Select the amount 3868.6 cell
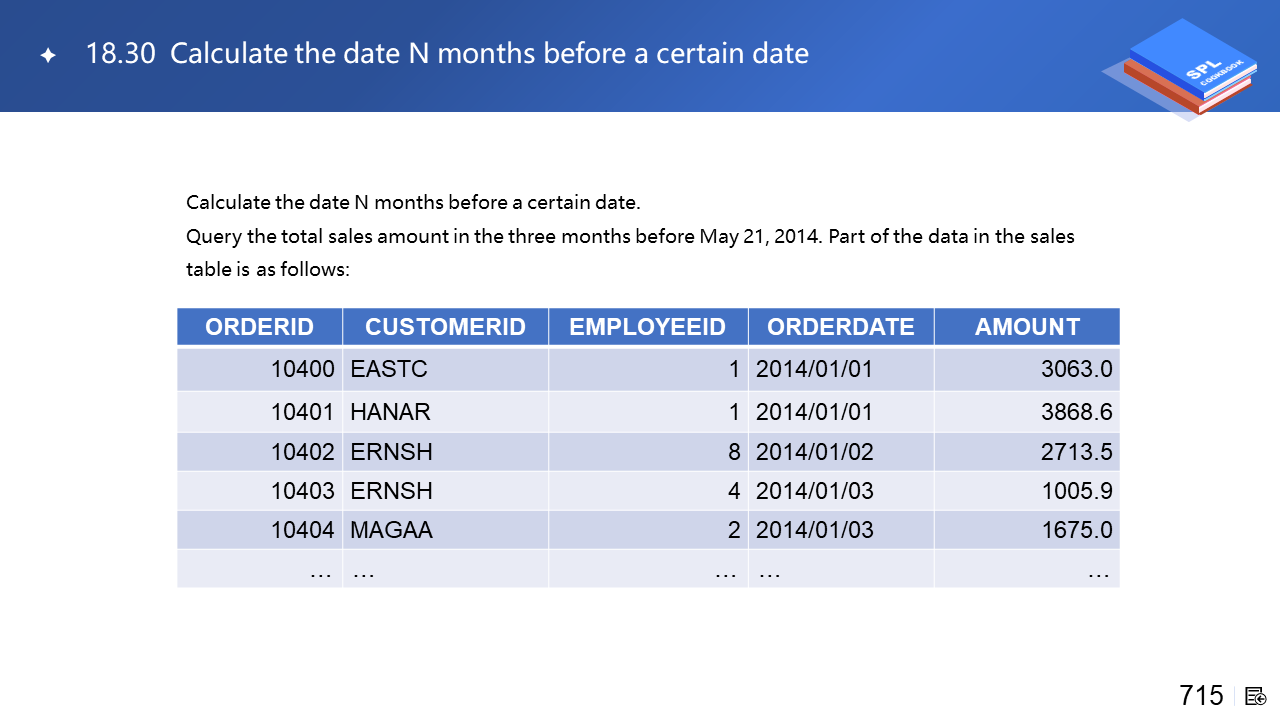The width and height of the screenshot is (1280, 720). click(1076, 412)
